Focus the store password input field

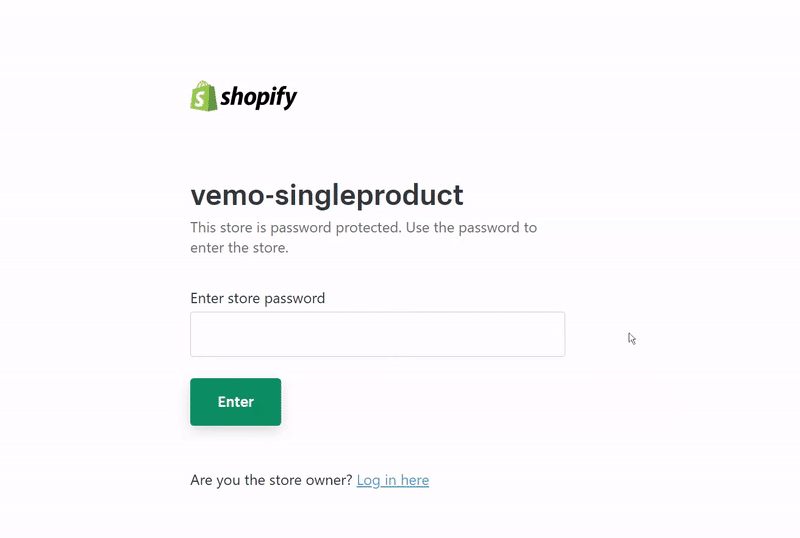pyautogui.click(x=377, y=334)
